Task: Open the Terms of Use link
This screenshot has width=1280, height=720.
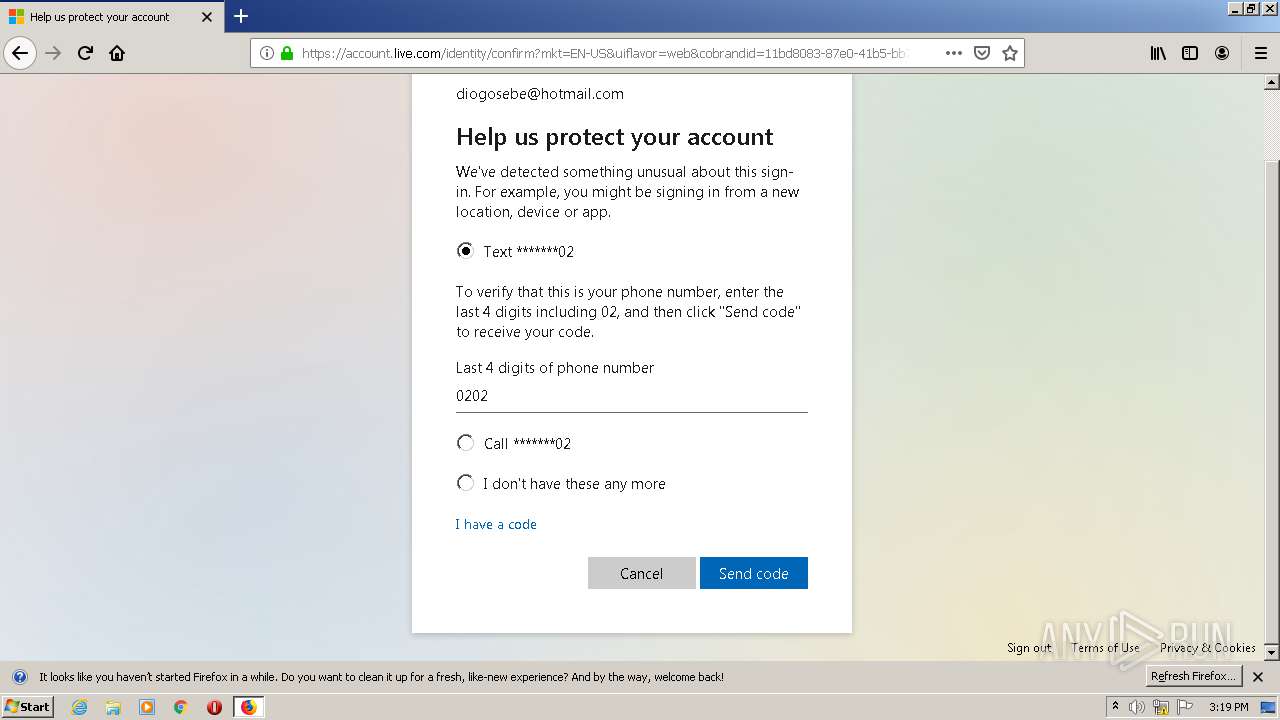Action: click(1106, 648)
